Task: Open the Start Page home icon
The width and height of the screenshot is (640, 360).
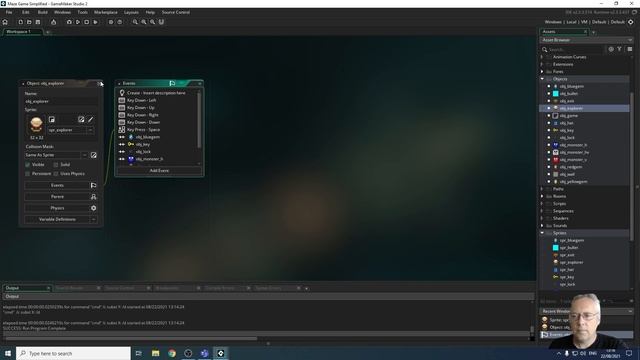Action: point(5,22)
